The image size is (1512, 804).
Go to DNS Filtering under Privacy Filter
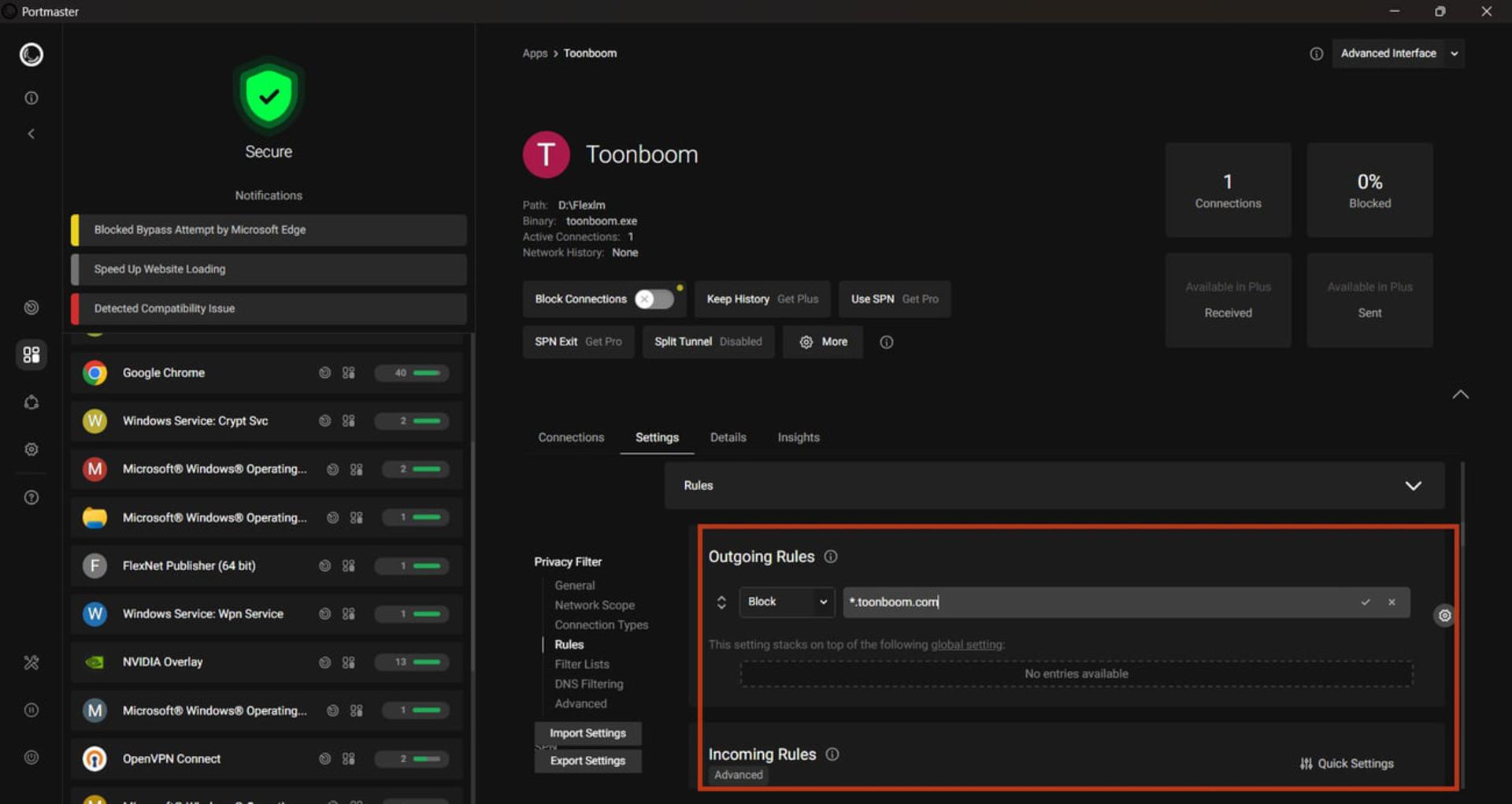coord(589,684)
